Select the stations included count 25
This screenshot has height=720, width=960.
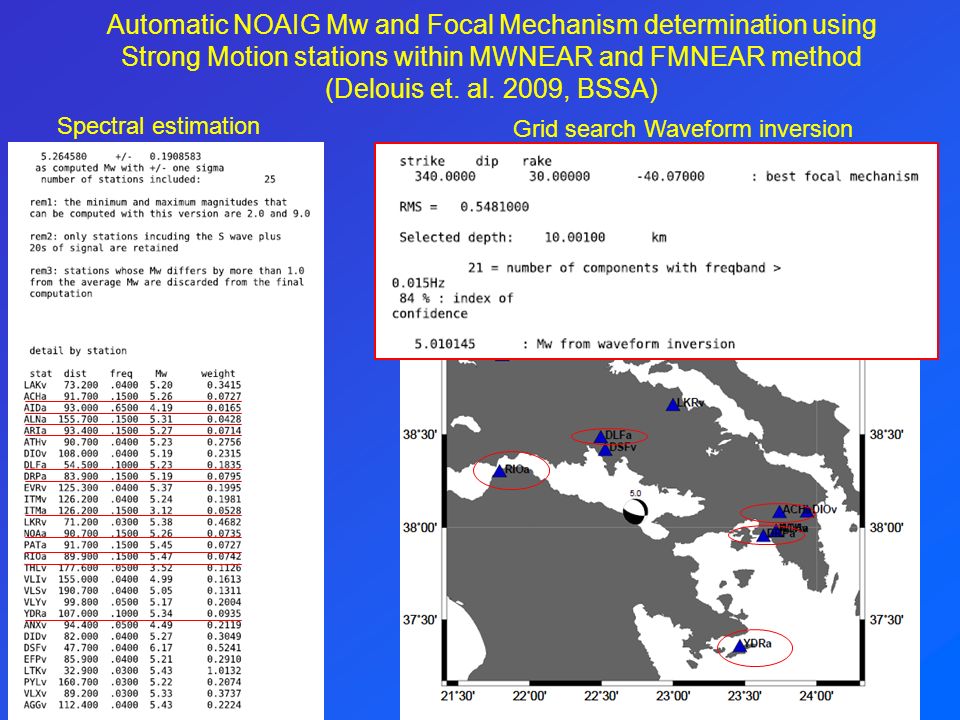pos(269,179)
